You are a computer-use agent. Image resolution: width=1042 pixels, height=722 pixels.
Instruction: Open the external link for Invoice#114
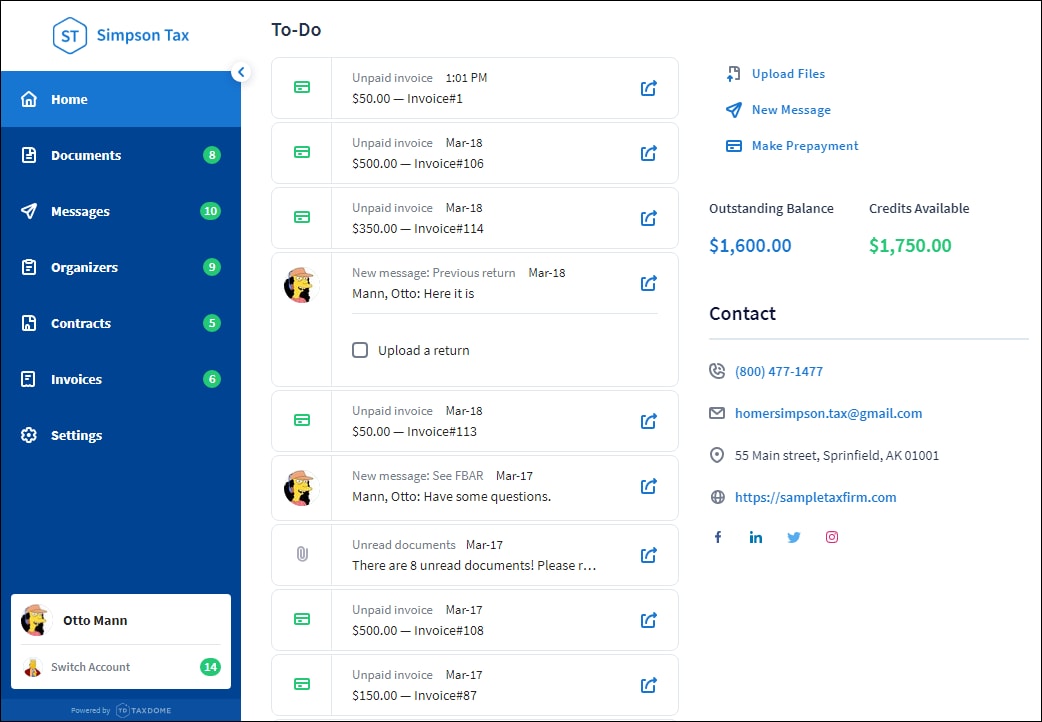[648, 218]
